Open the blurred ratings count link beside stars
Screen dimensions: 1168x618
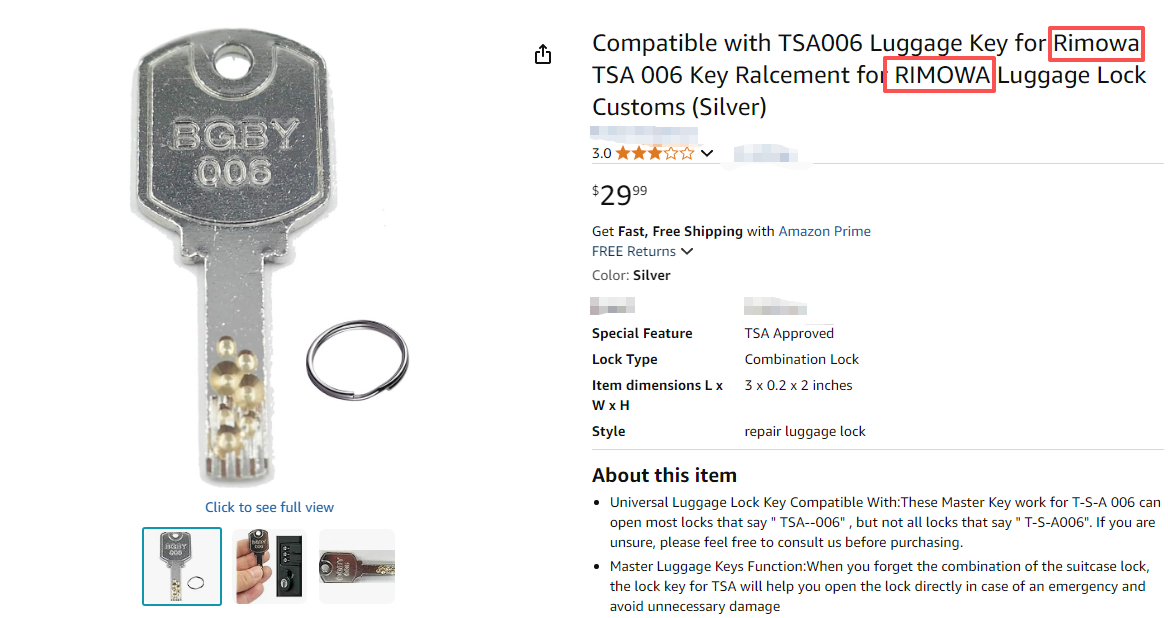click(x=767, y=153)
